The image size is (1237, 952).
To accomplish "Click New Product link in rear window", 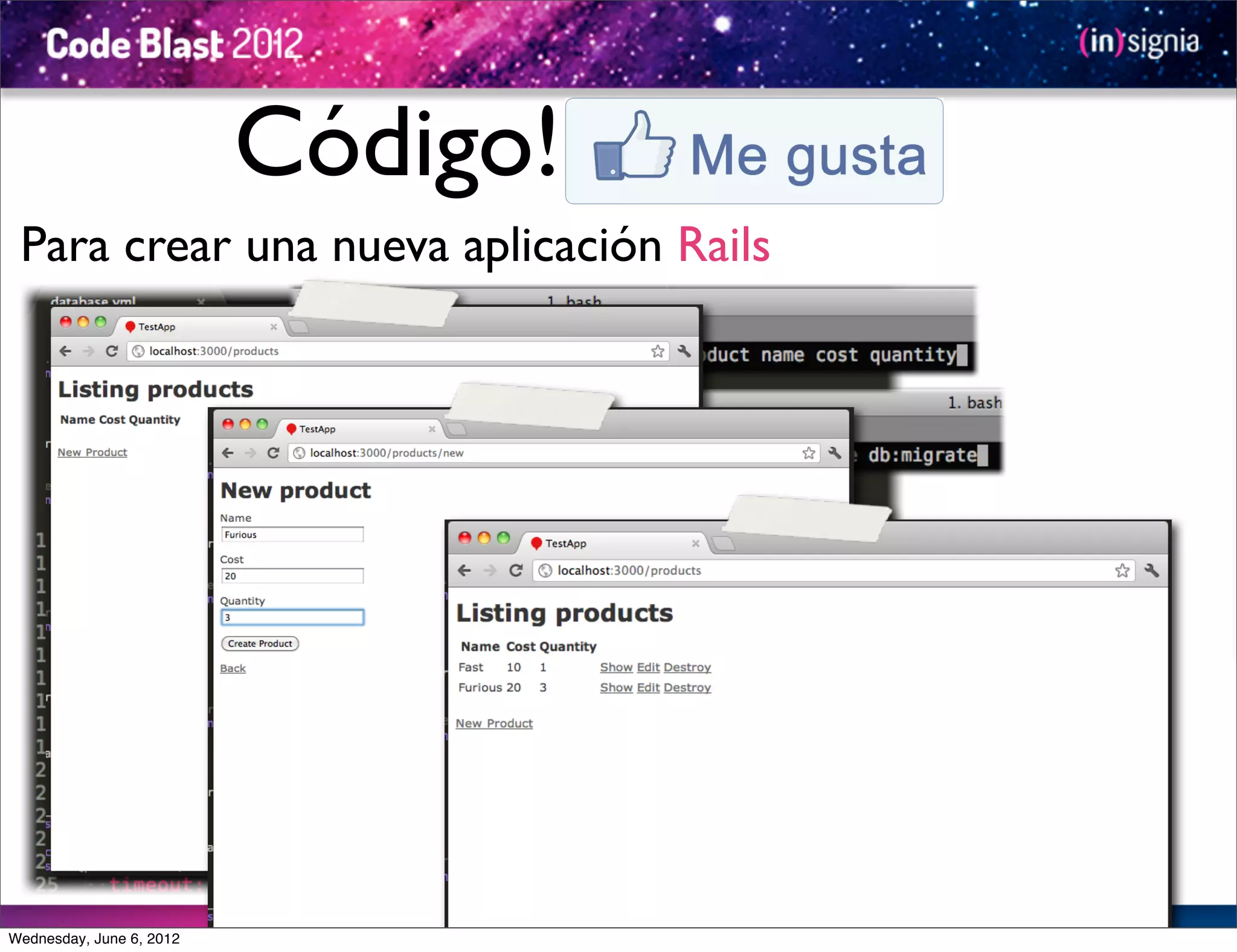I will (x=92, y=452).
